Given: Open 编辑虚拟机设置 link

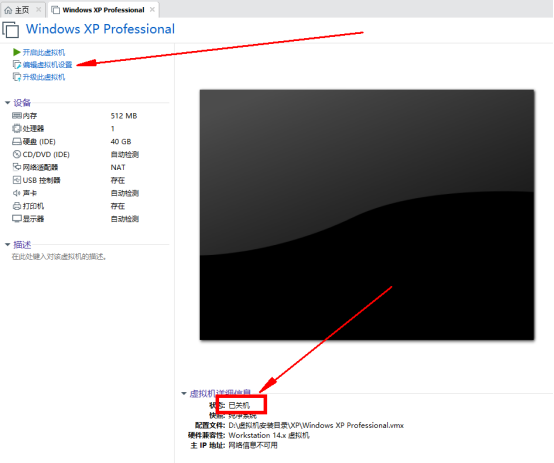Looking at the screenshot, I should click(x=47, y=65).
